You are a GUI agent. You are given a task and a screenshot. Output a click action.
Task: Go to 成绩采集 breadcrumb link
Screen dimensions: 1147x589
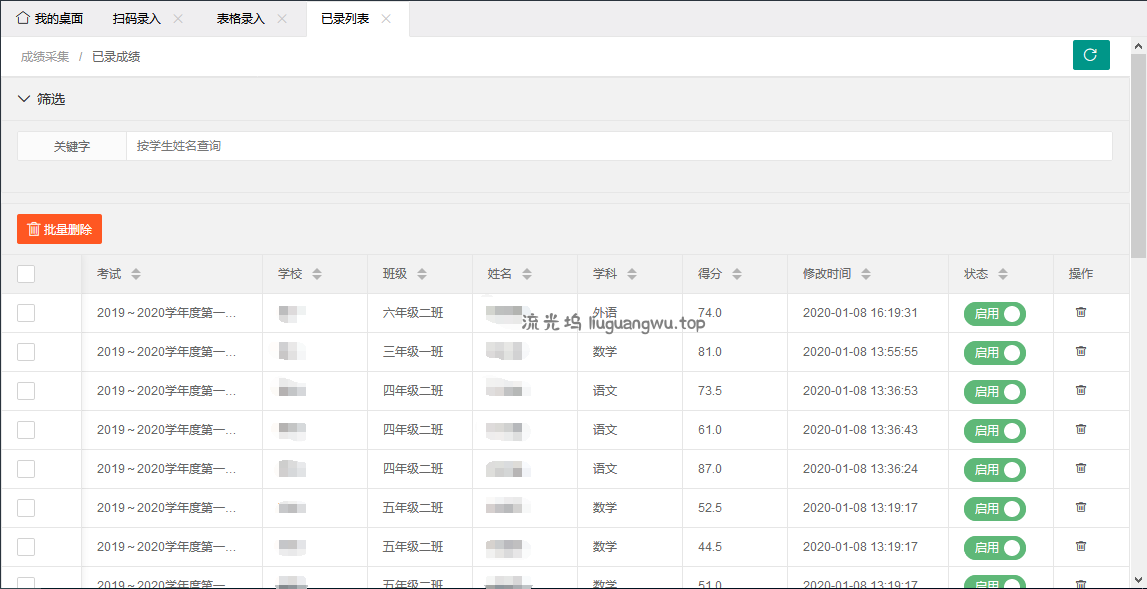click(45, 57)
